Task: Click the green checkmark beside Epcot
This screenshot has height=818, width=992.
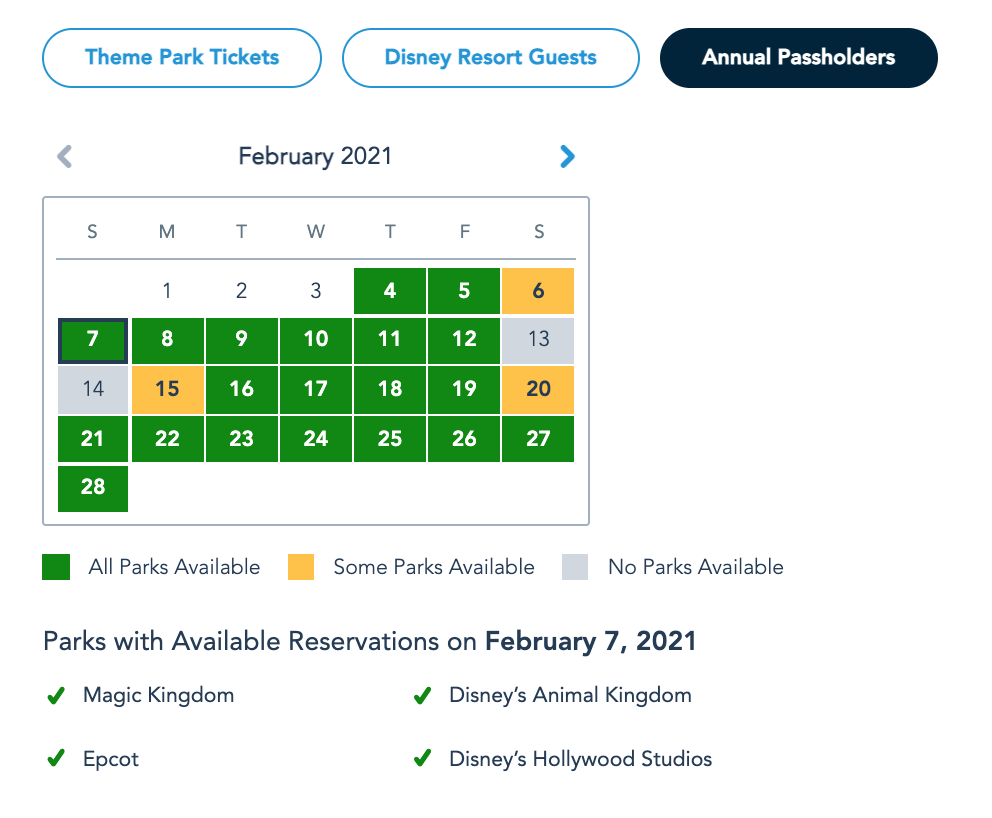Action: 56,759
